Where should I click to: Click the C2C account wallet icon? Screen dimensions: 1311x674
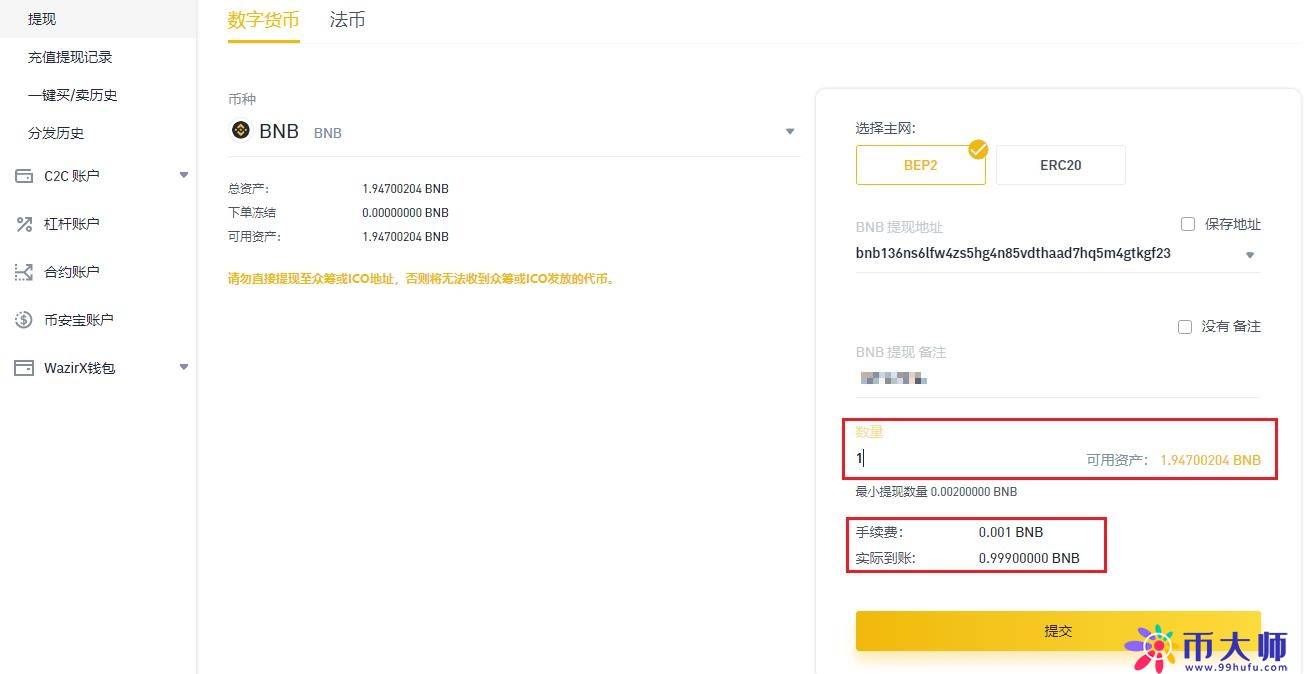[24, 176]
